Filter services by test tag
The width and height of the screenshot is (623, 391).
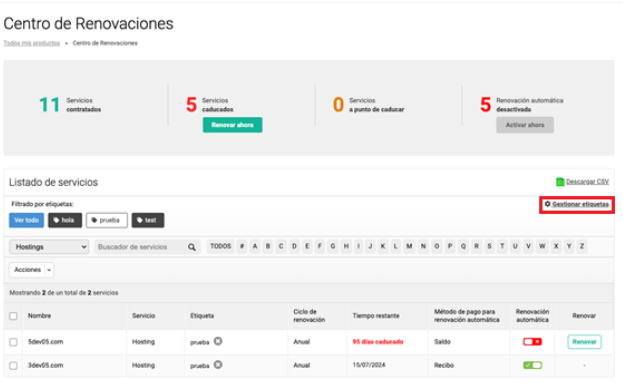(148, 220)
